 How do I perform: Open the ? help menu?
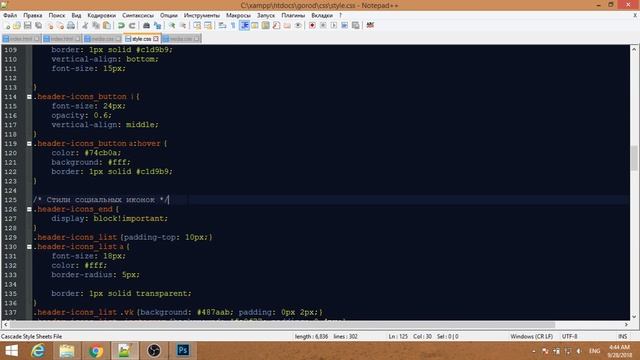click(x=340, y=15)
